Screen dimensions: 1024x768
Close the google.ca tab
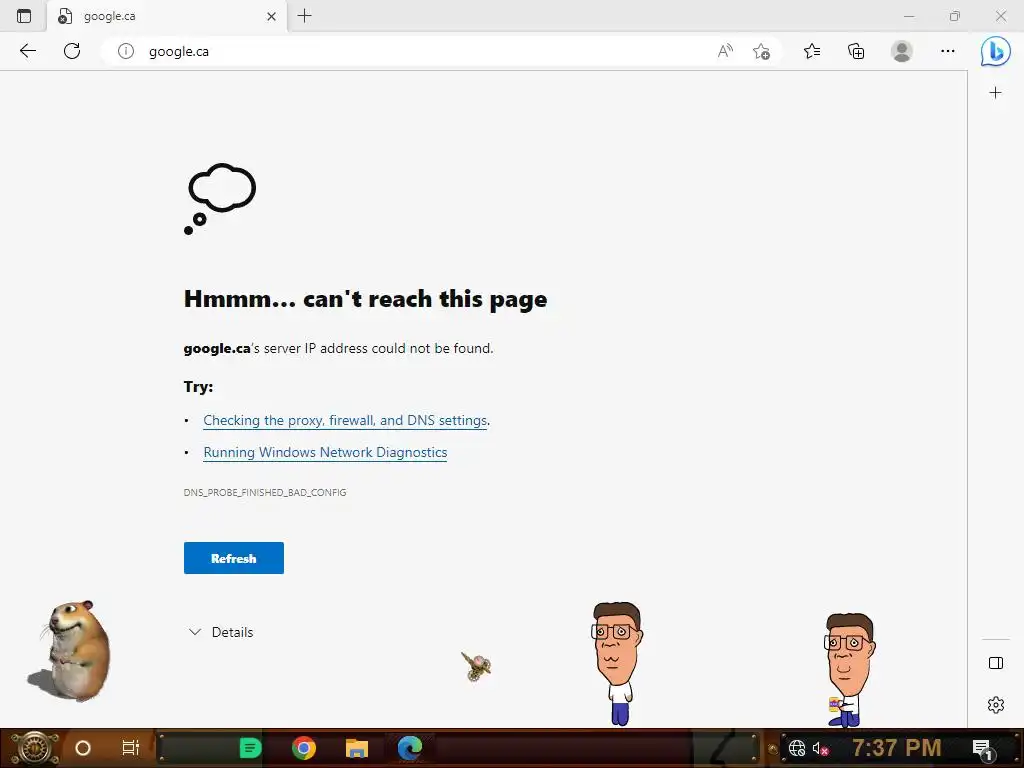click(x=272, y=16)
